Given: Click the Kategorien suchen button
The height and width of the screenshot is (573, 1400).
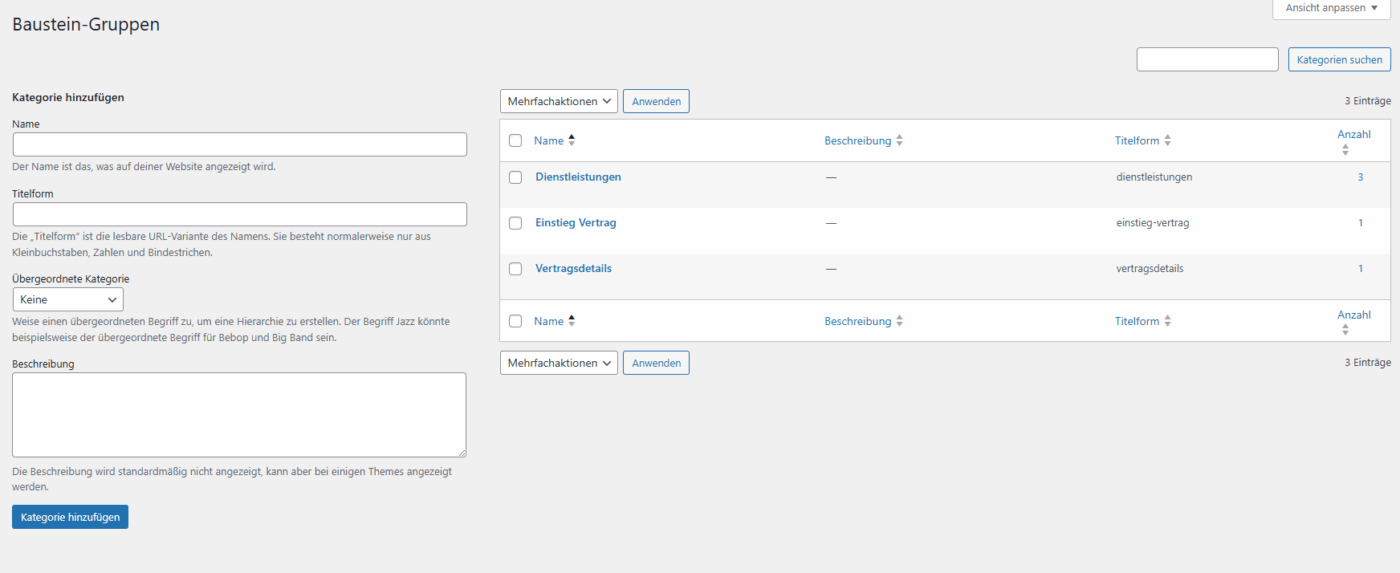Looking at the screenshot, I should [x=1339, y=60].
